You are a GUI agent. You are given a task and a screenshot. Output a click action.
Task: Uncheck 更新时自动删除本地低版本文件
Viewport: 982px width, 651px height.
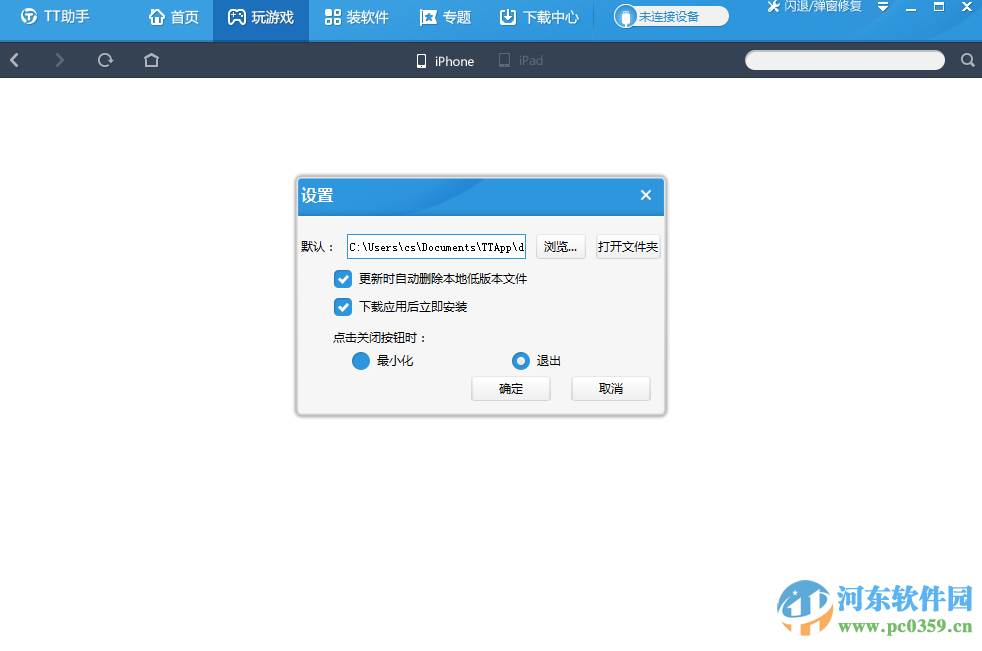pos(343,279)
